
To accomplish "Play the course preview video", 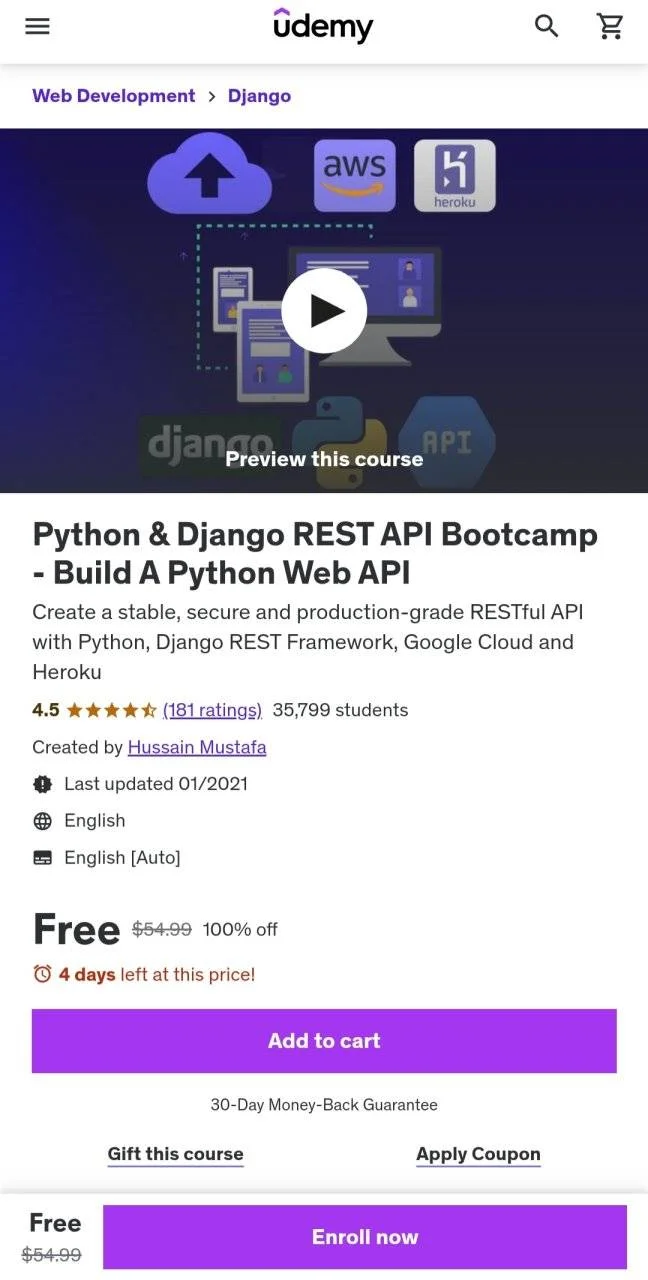I will [324, 311].
